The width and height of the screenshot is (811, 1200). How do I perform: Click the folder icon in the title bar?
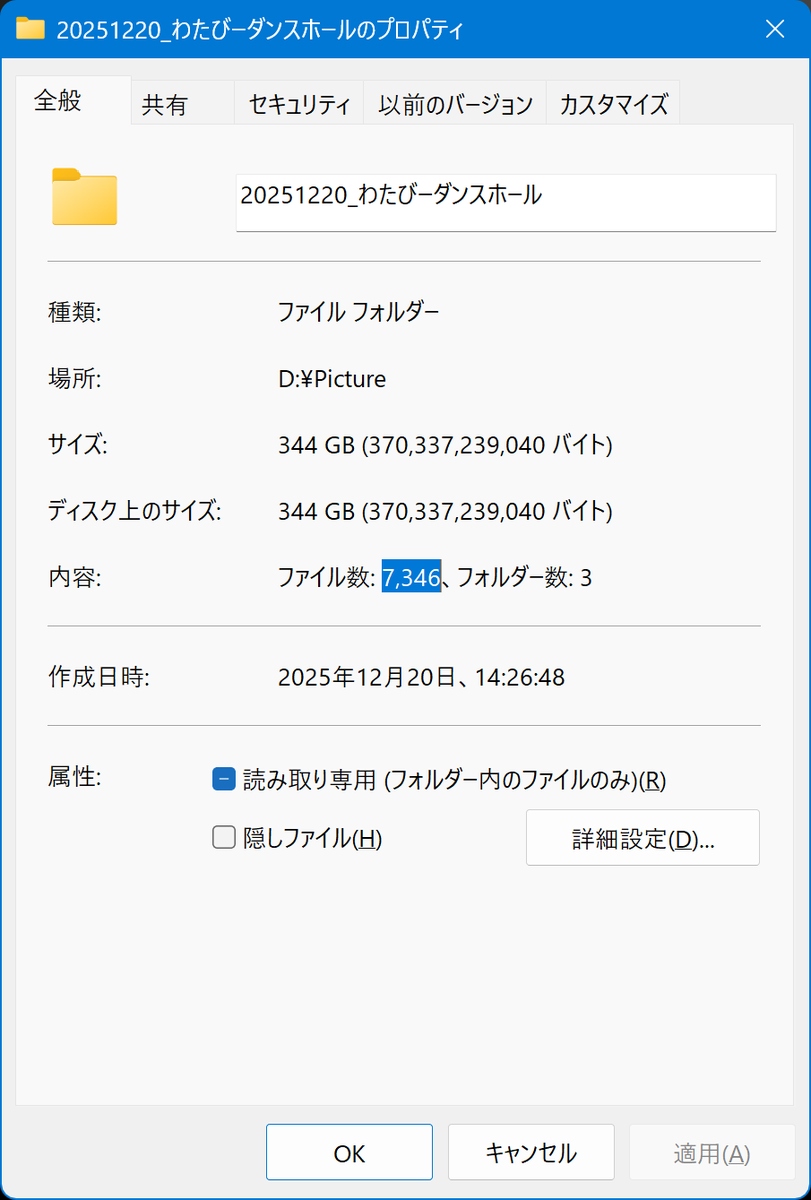pyautogui.click(x=31, y=29)
